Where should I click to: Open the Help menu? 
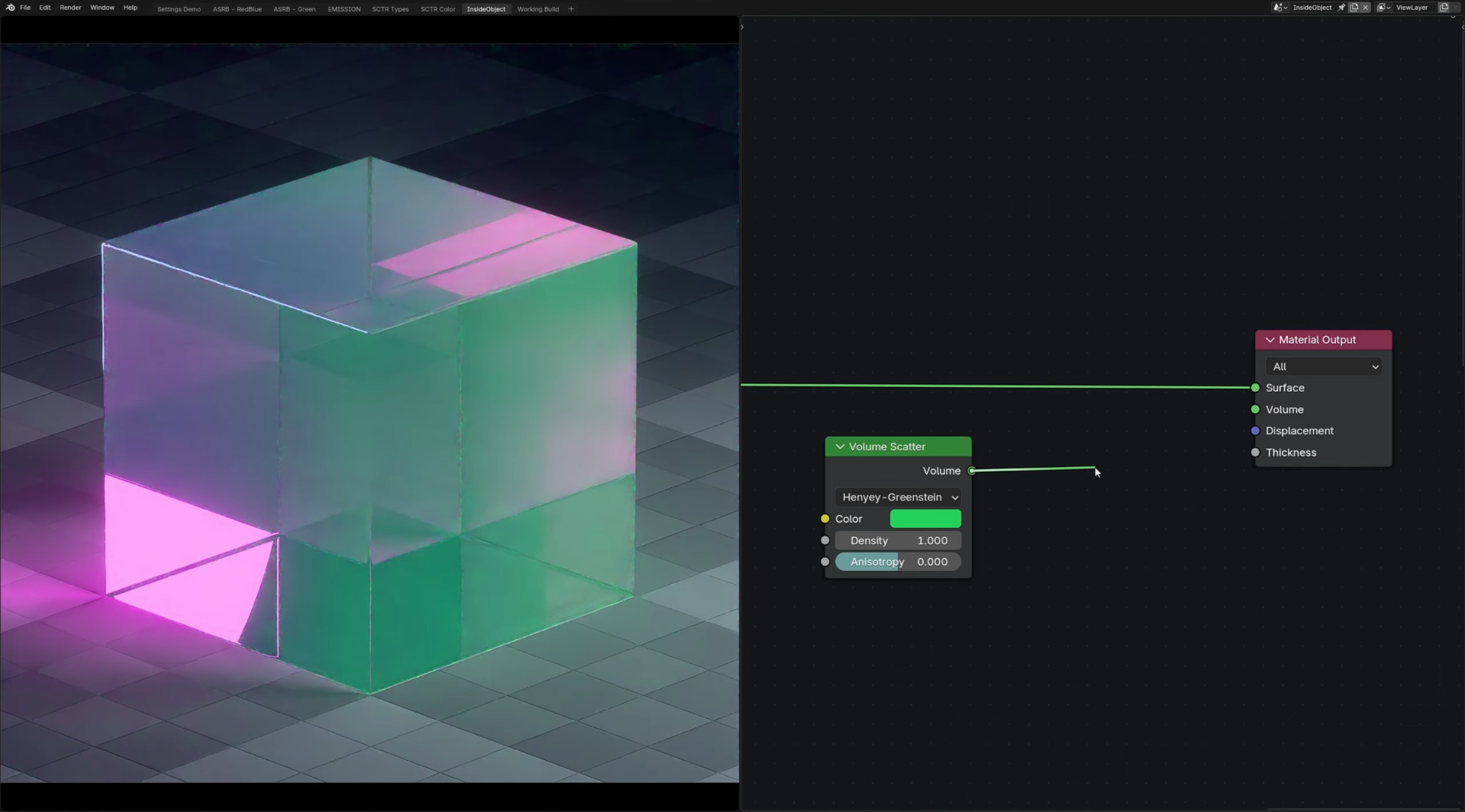[131, 8]
